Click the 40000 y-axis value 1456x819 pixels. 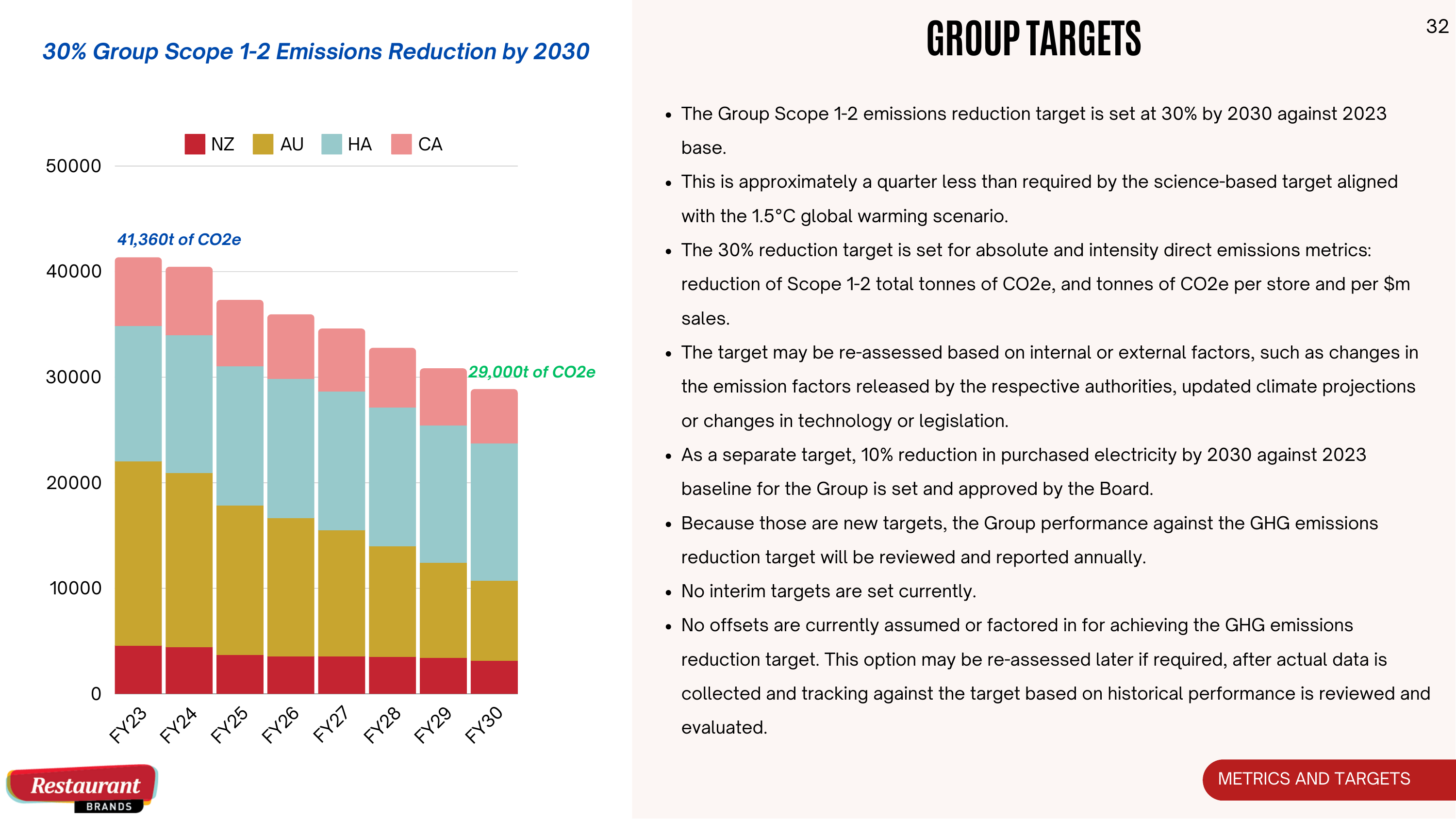coord(73,271)
